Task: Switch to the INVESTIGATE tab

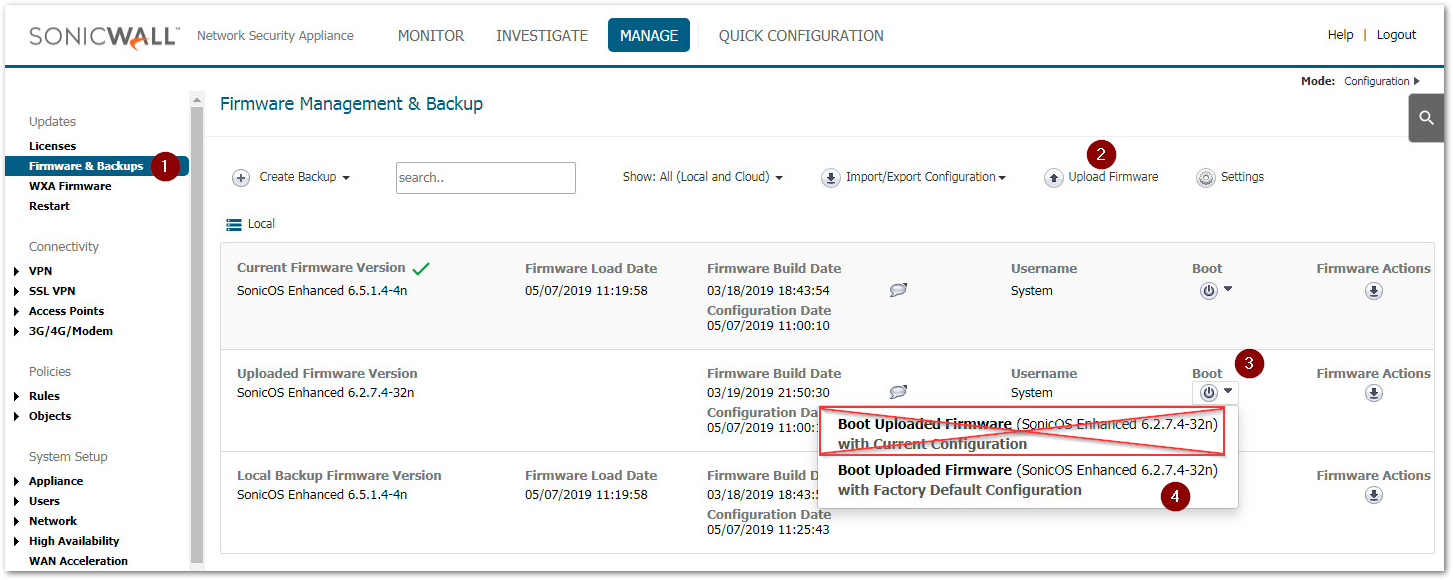Action: click(542, 35)
